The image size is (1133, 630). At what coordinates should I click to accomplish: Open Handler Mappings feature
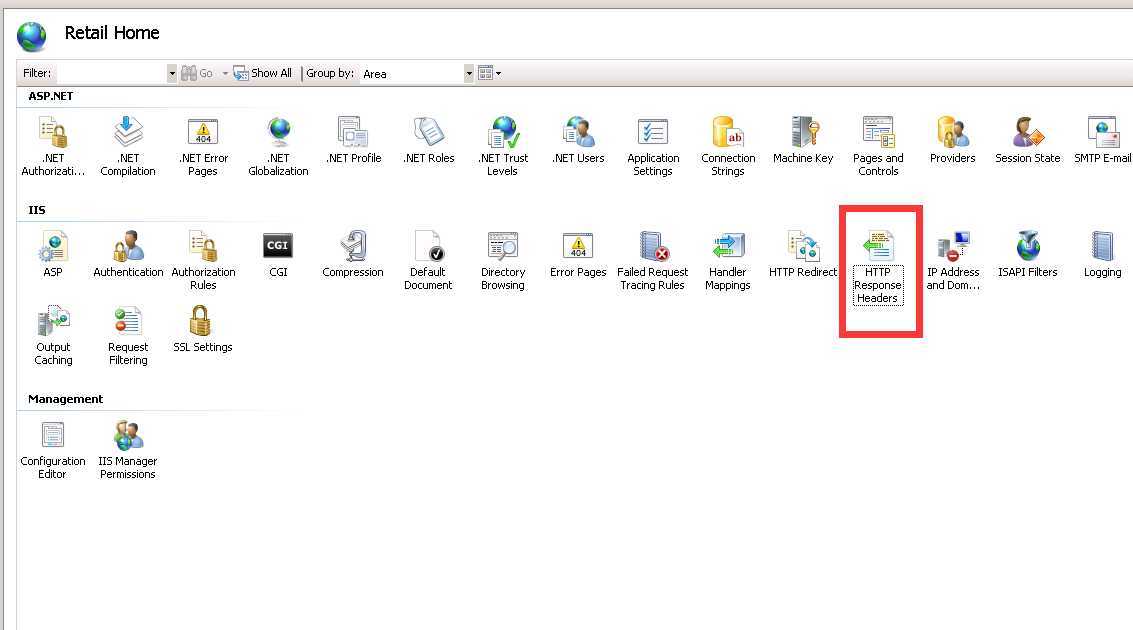click(728, 261)
